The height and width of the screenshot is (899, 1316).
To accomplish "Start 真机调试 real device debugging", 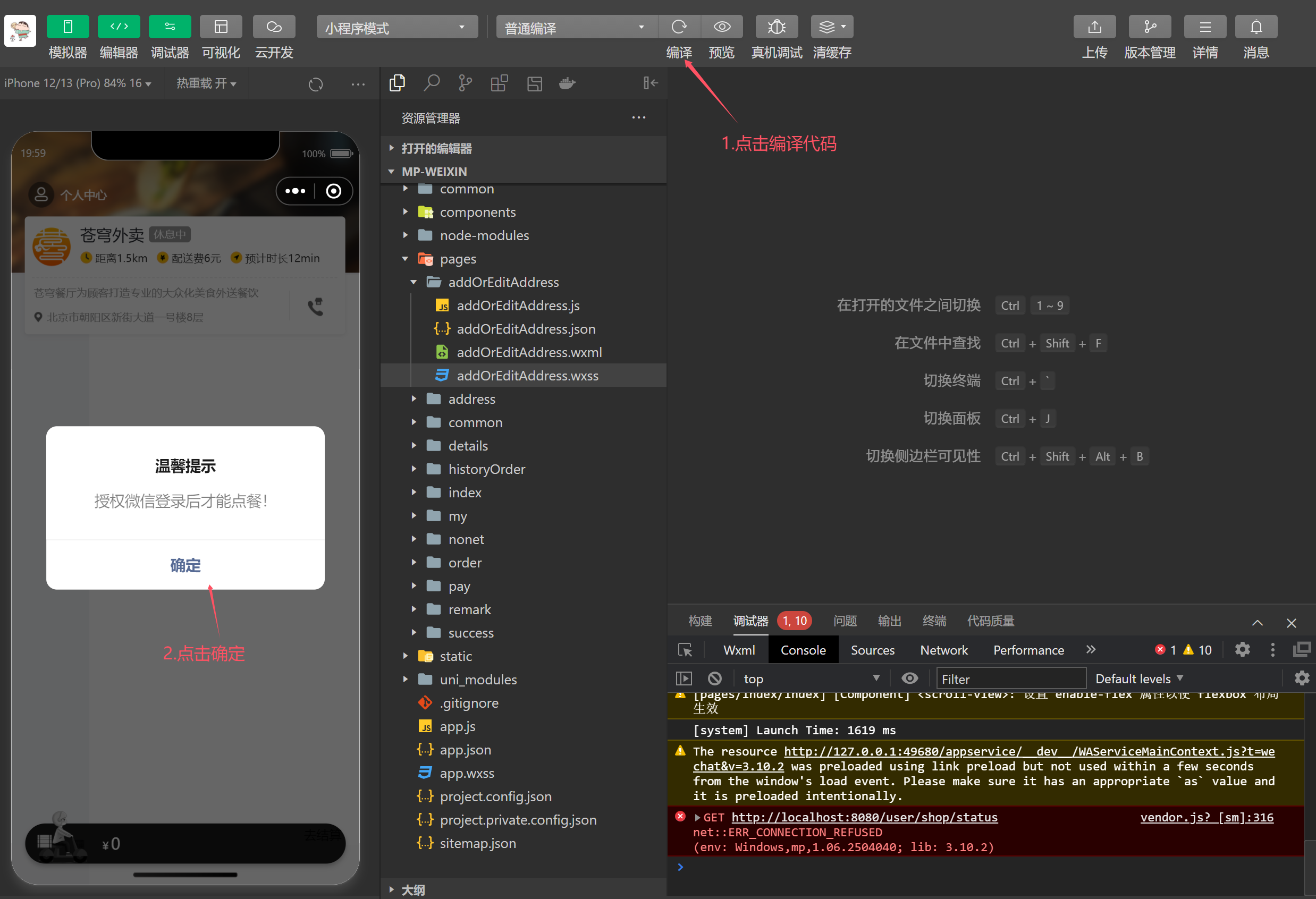I will pos(777,27).
